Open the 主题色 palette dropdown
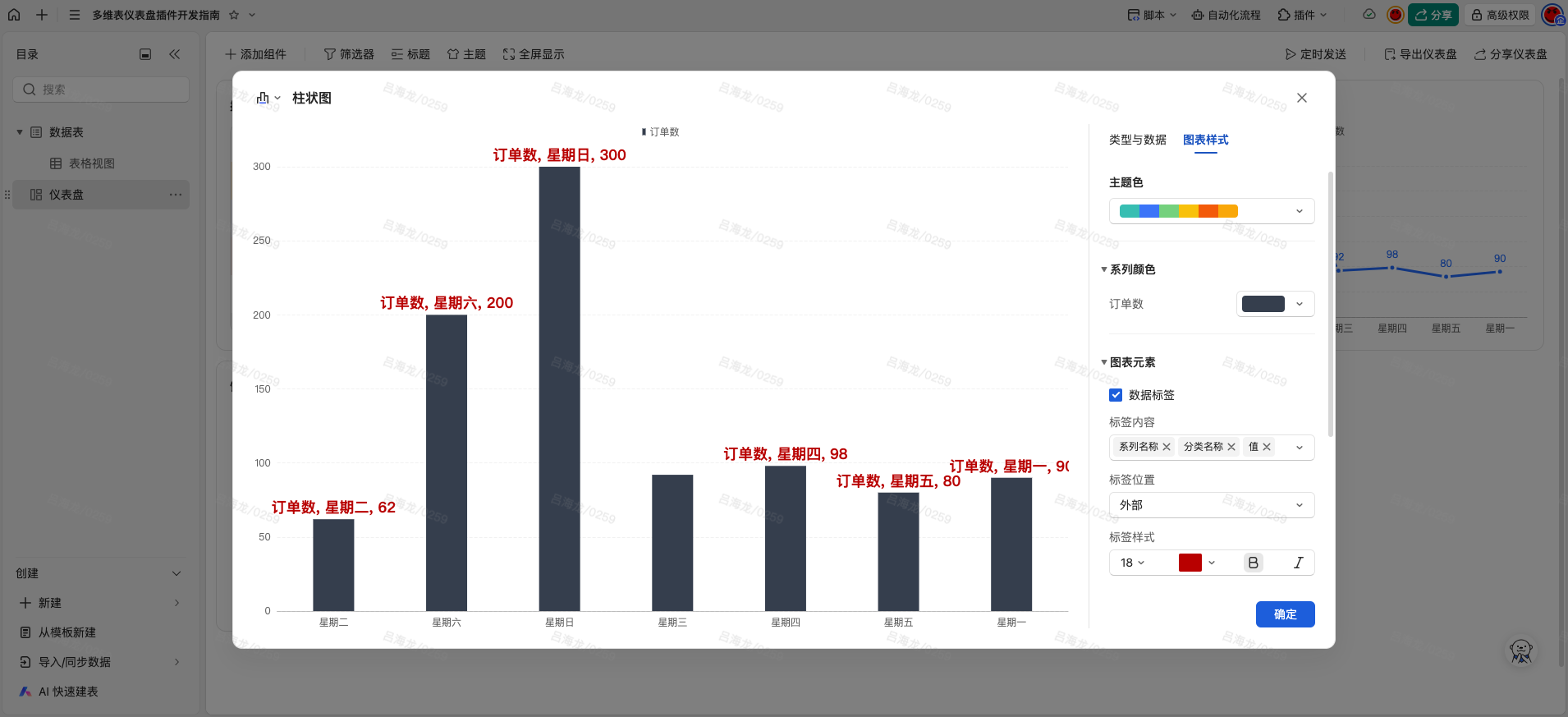1568x717 pixels. [1211, 211]
